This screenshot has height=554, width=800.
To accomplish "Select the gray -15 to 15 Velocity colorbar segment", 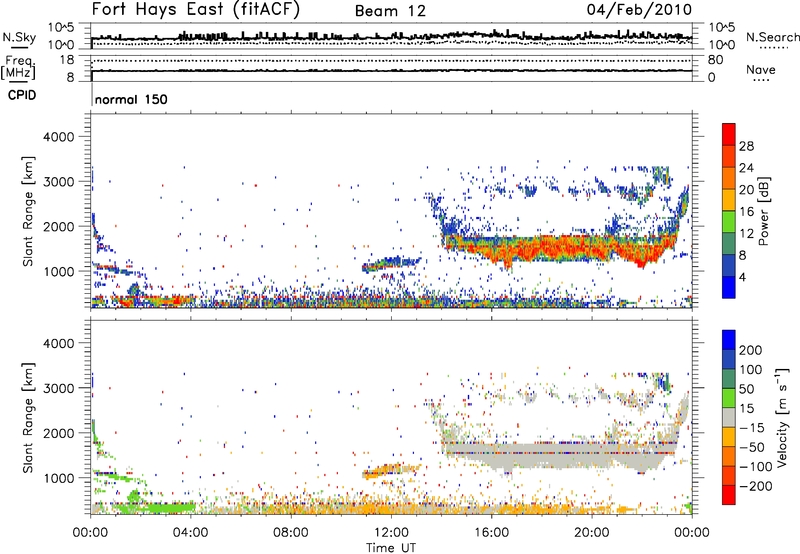I will click(729, 417).
